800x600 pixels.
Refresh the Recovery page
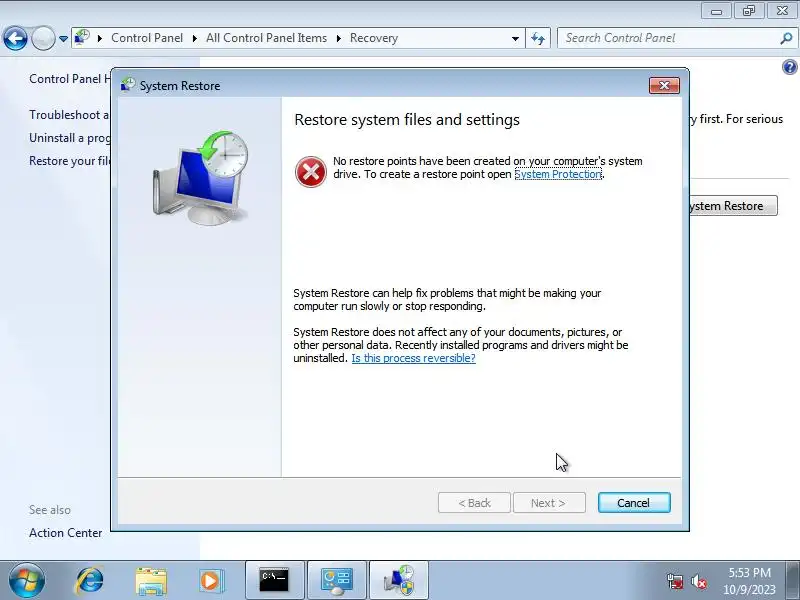coord(538,38)
